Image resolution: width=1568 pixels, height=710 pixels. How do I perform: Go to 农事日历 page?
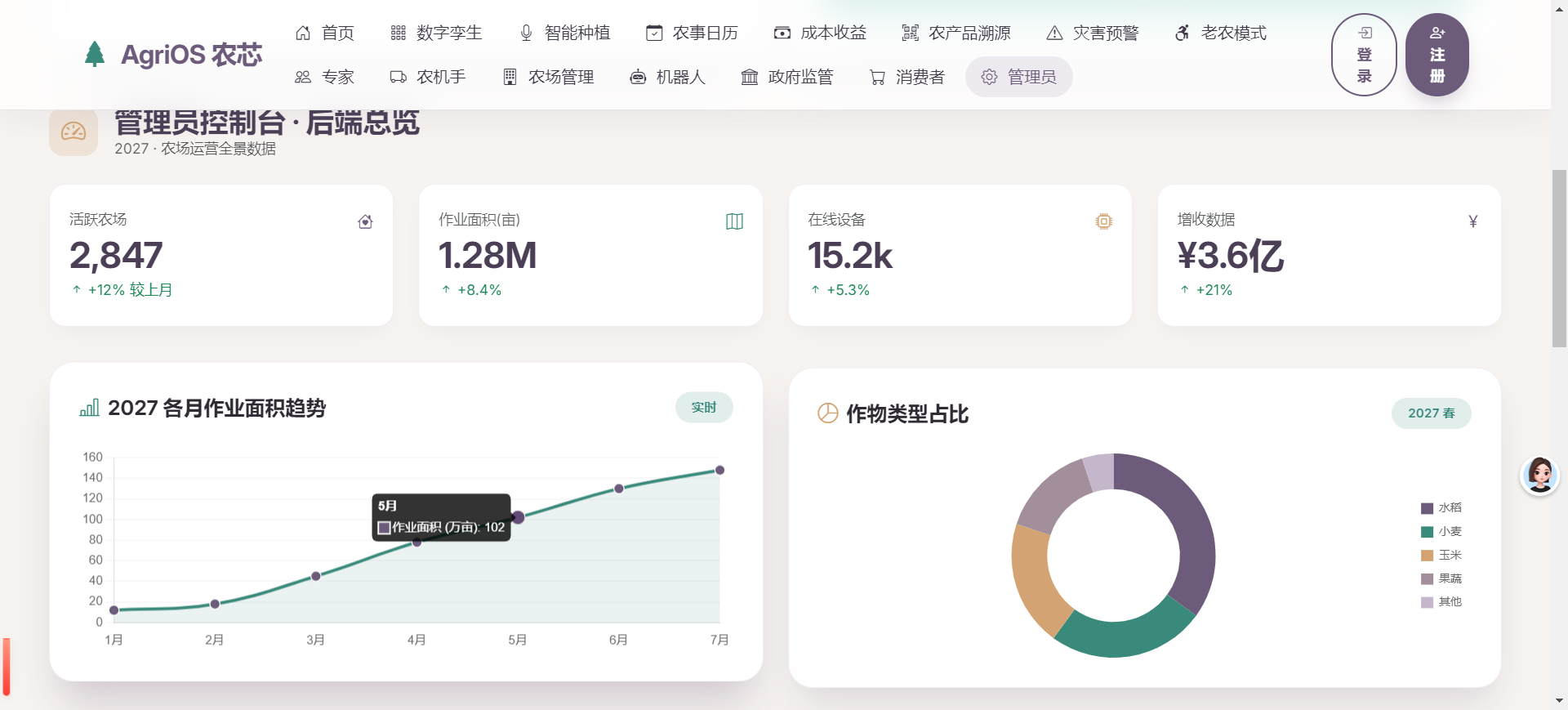pyautogui.click(x=692, y=33)
